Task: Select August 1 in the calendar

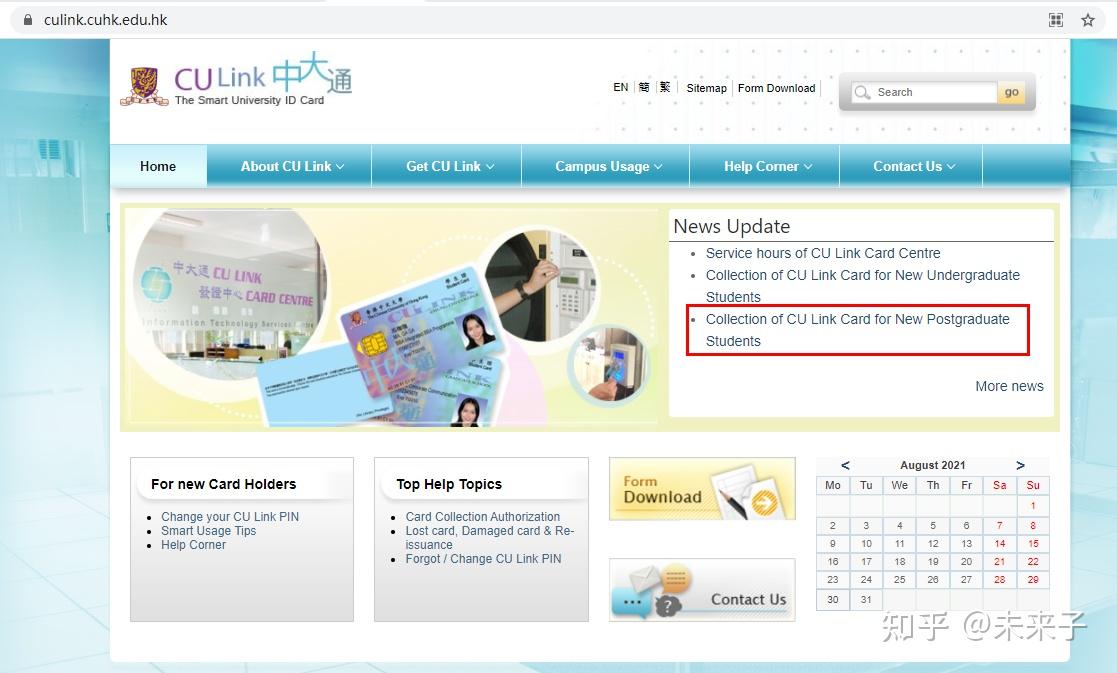Action: (1032, 506)
